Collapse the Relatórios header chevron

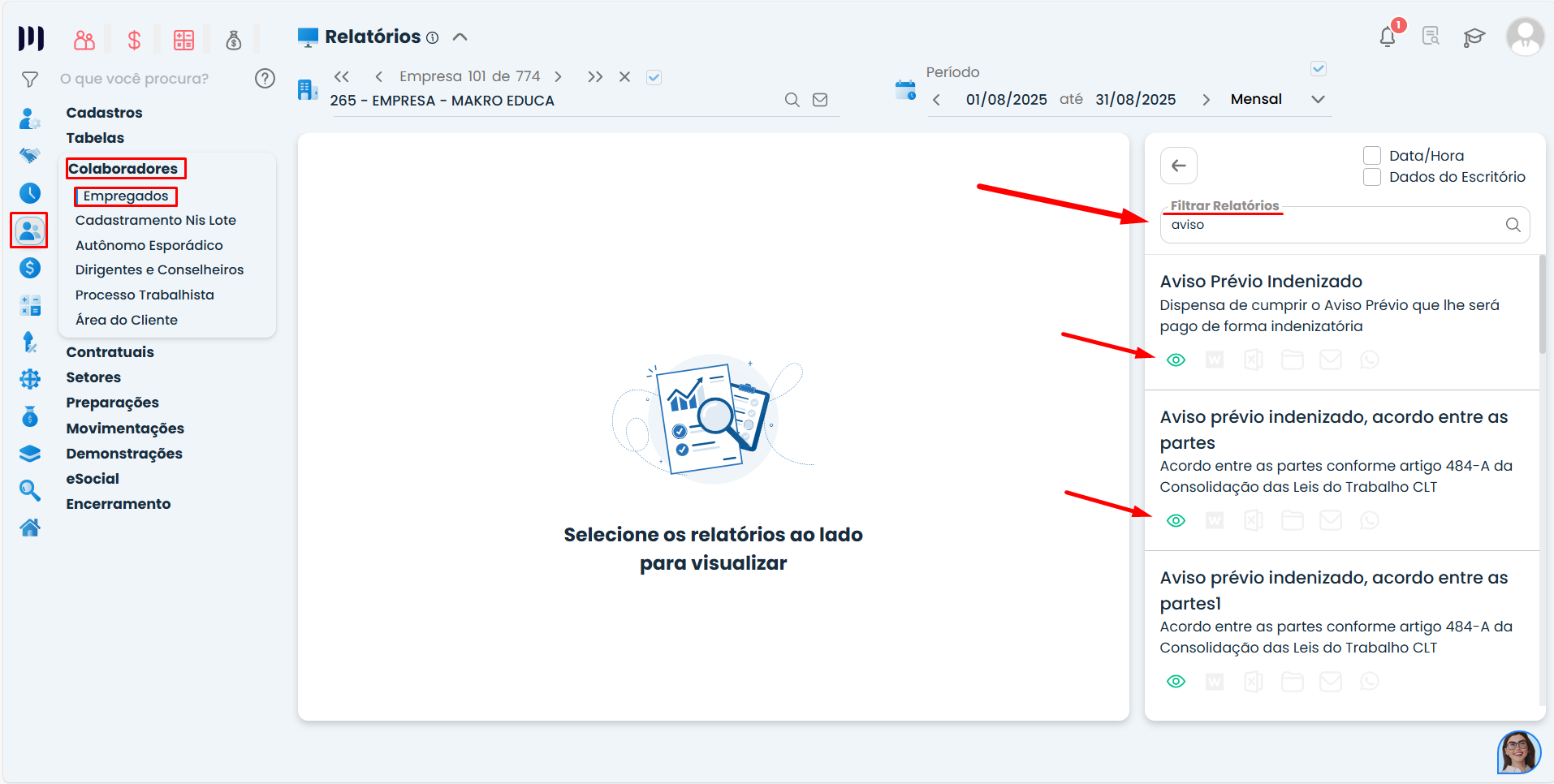pos(460,37)
